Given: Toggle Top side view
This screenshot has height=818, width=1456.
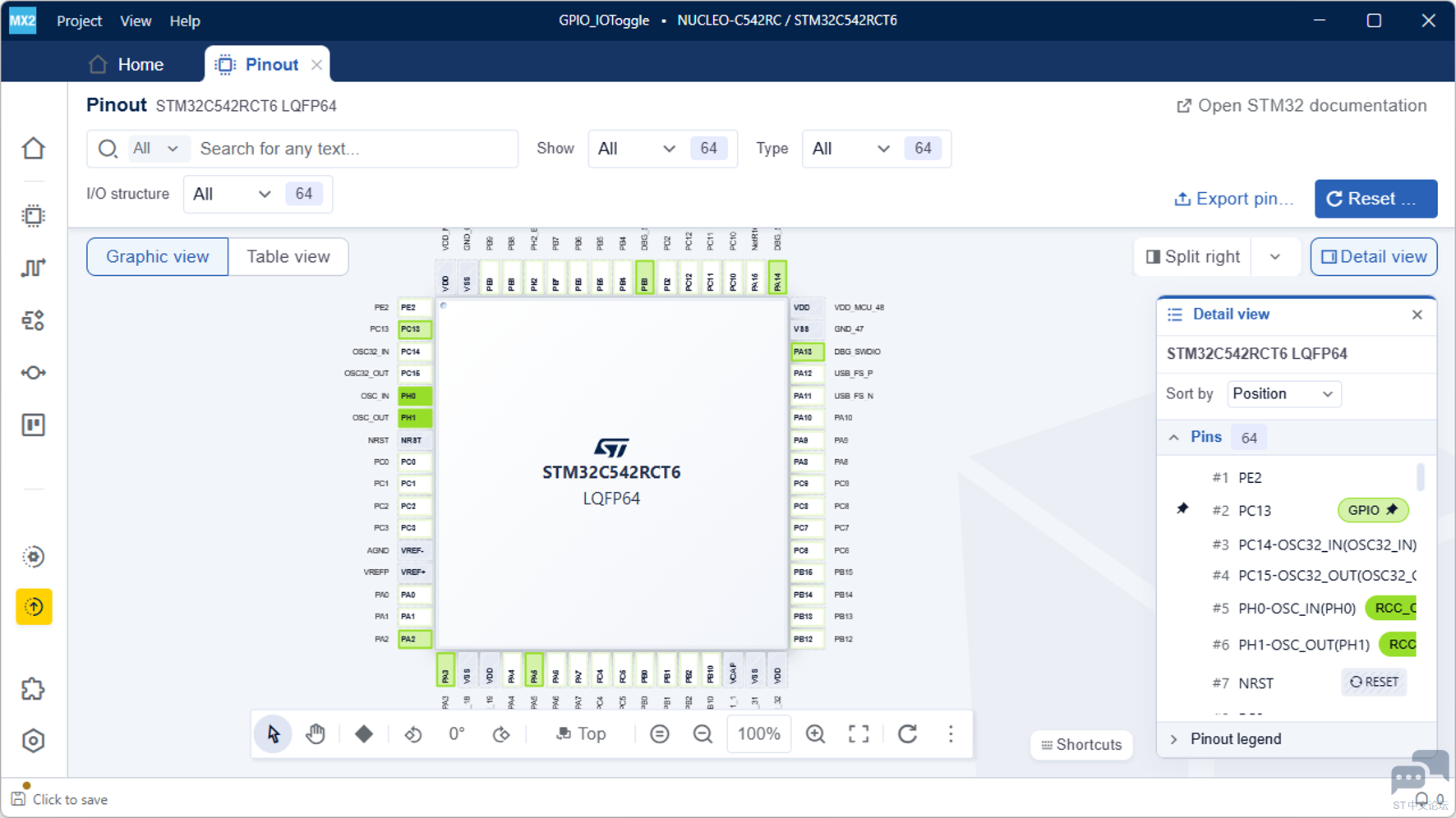Looking at the screenshot, I should [582, 733].
